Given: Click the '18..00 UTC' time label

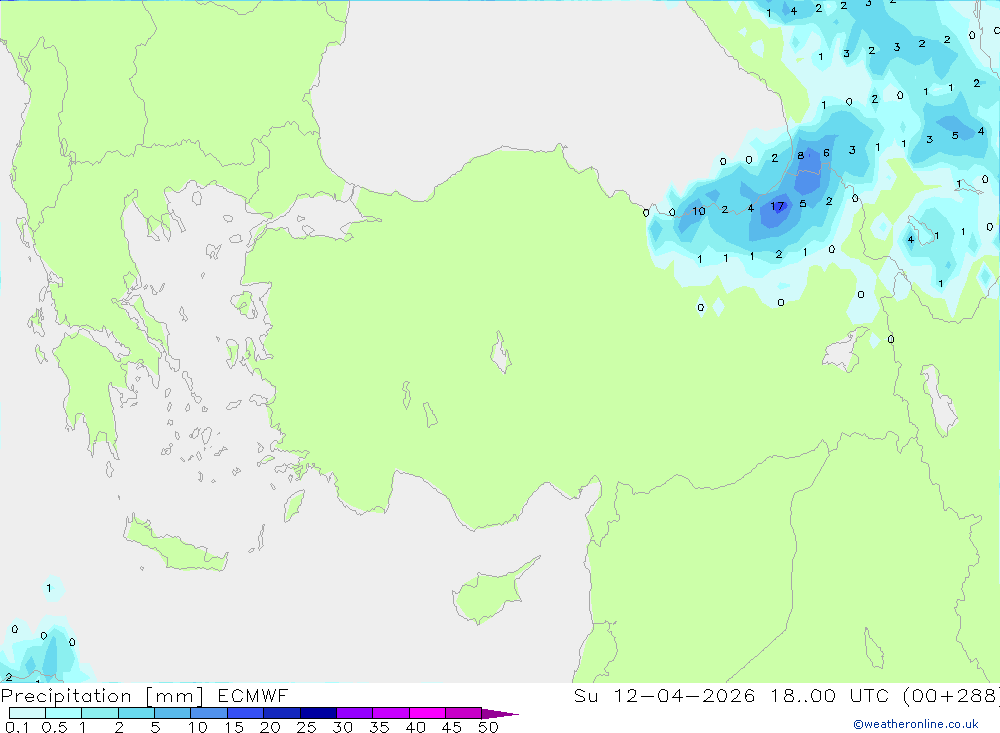Looking at the screenshot, I should (829, 696).
